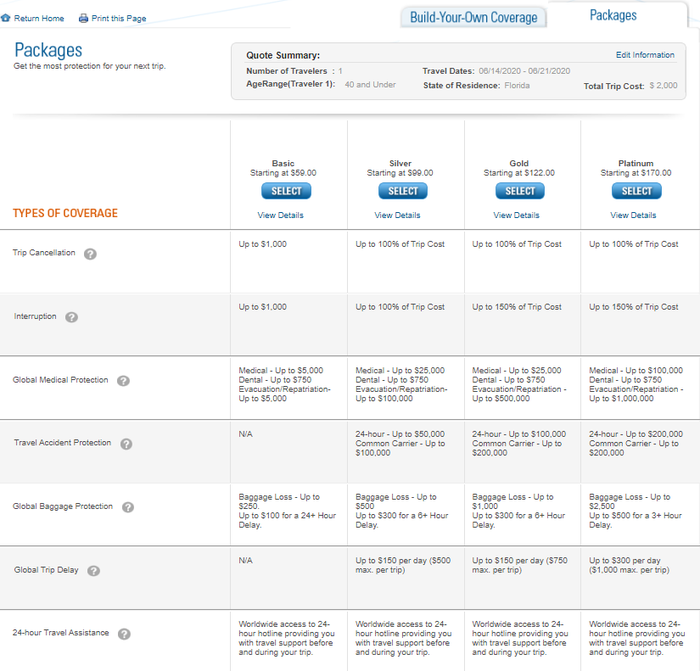Choose the Gold package Select button
Screen dimensions: 700x671
click(520, 191)
